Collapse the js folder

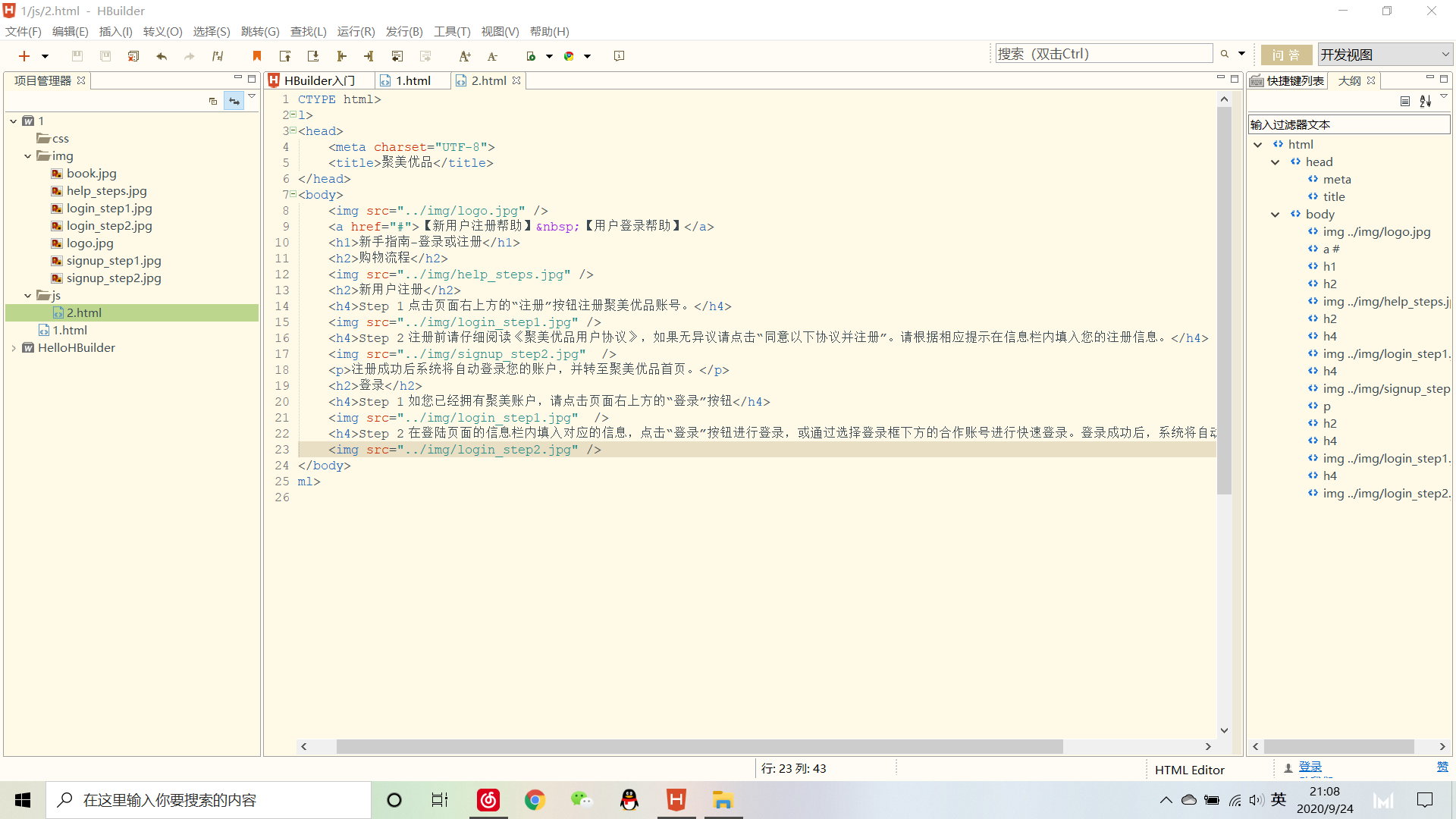point(27,295)
